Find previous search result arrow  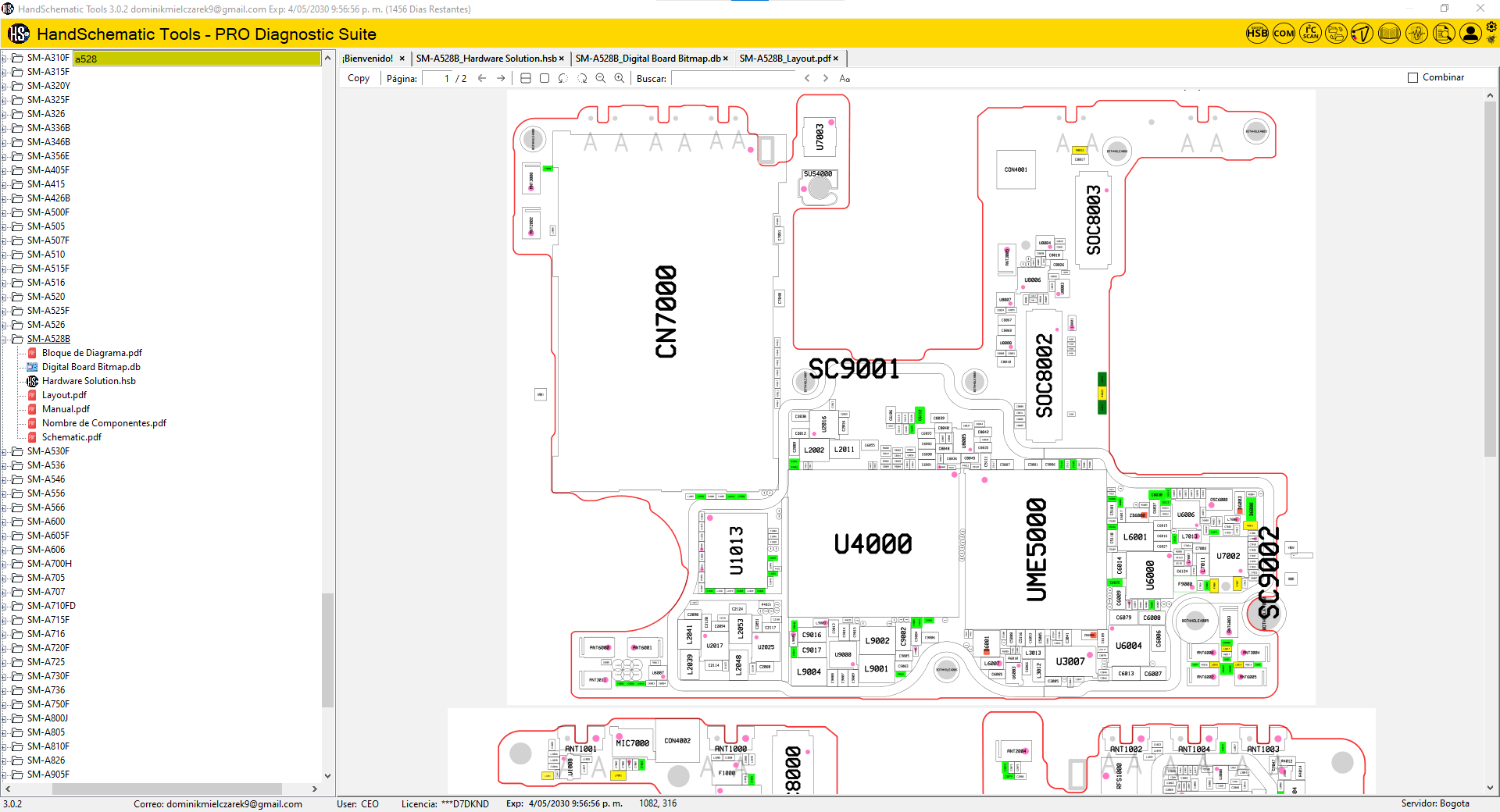tap(807, 78)
